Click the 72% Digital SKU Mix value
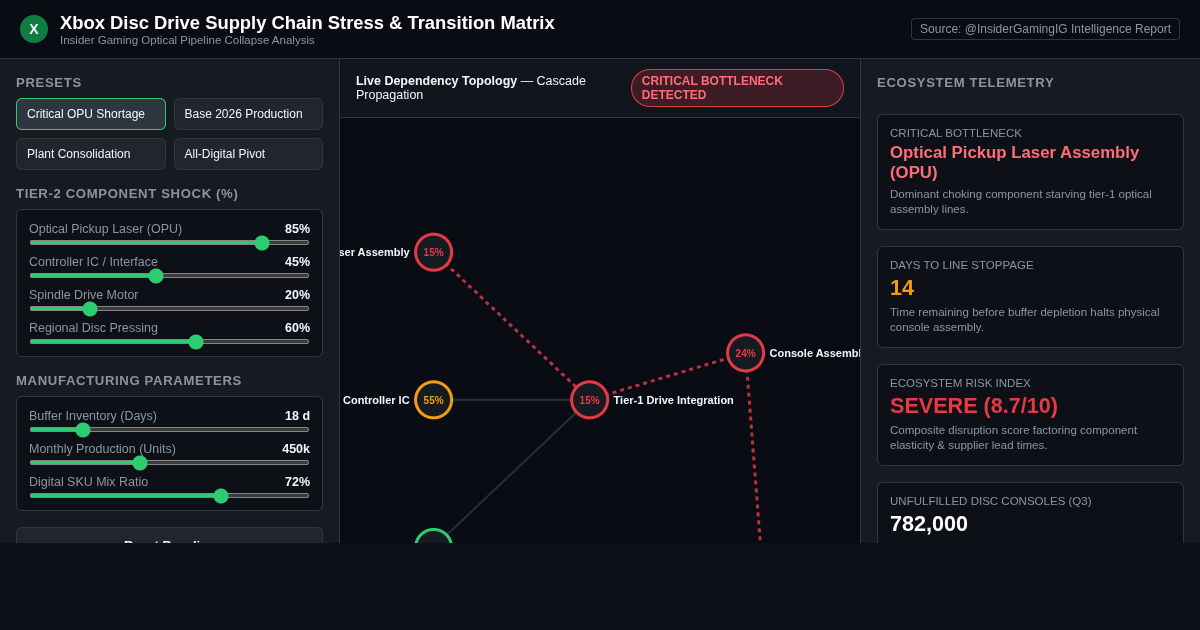Screen dimensions: 1200x630 pos(297,481)
